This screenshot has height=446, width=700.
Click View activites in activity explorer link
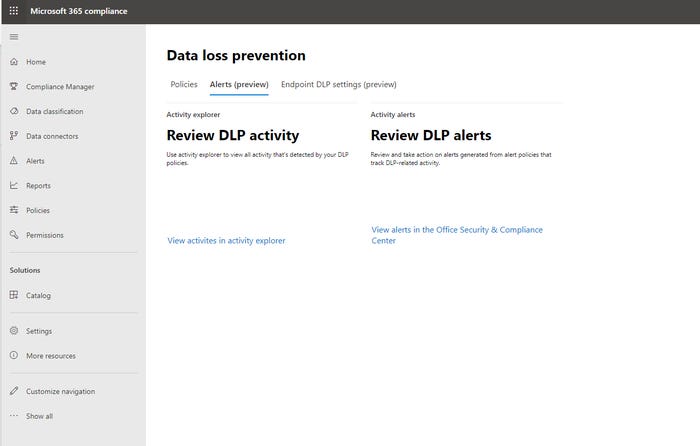pos(226,240)
